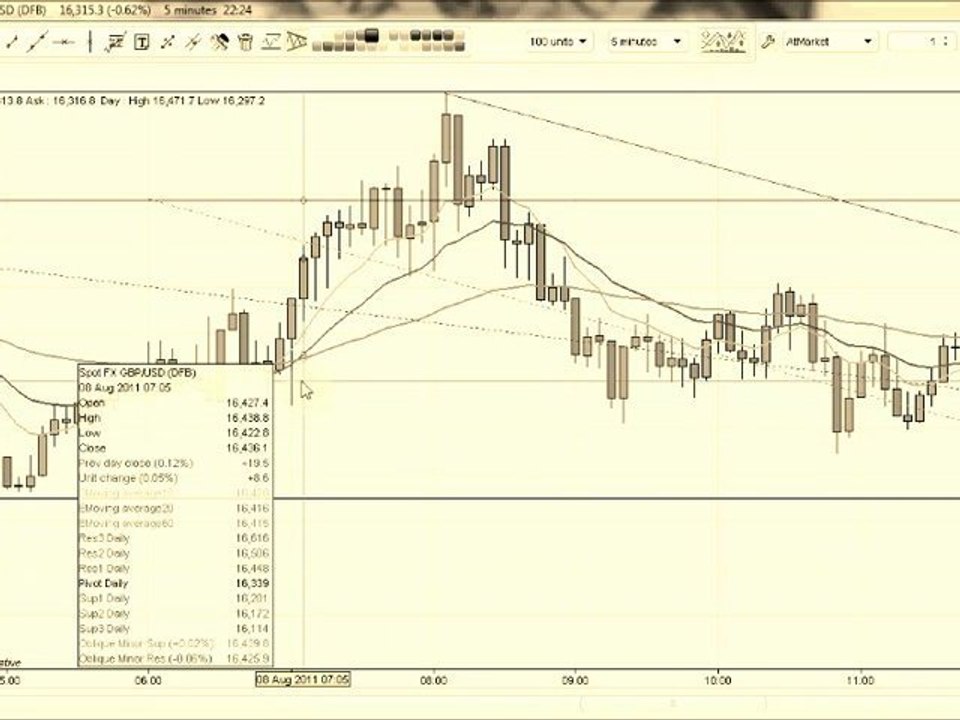Select the crossed-lines channel tool
This screenshot has width=960, height=720.
point(193,42)
